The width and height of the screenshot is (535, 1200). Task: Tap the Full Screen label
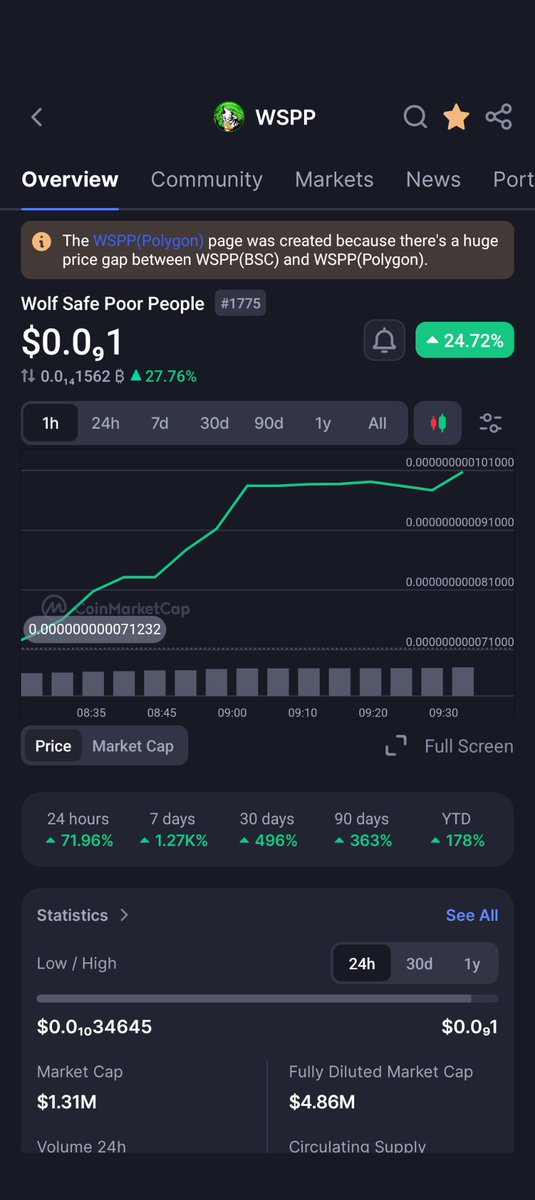click(469, 746)
